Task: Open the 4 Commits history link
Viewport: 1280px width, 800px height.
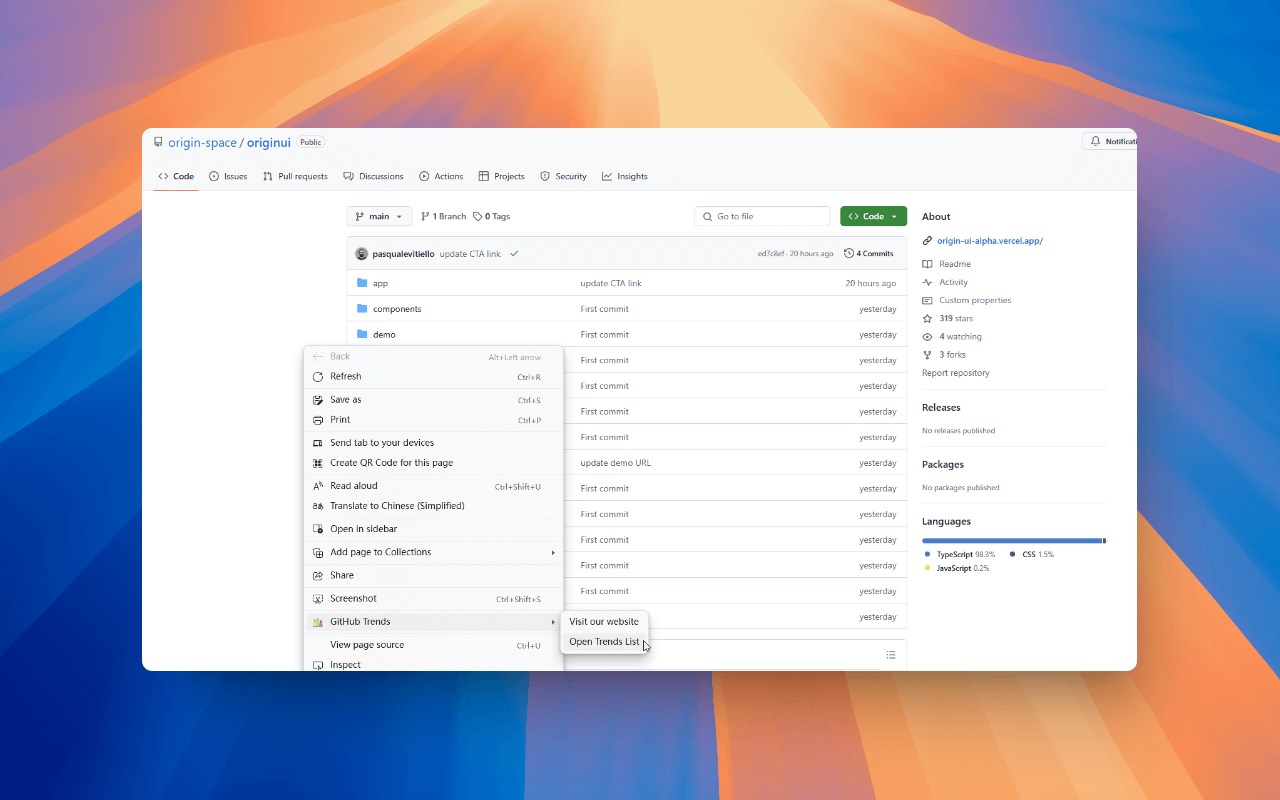Action: [x=869, y=254]
